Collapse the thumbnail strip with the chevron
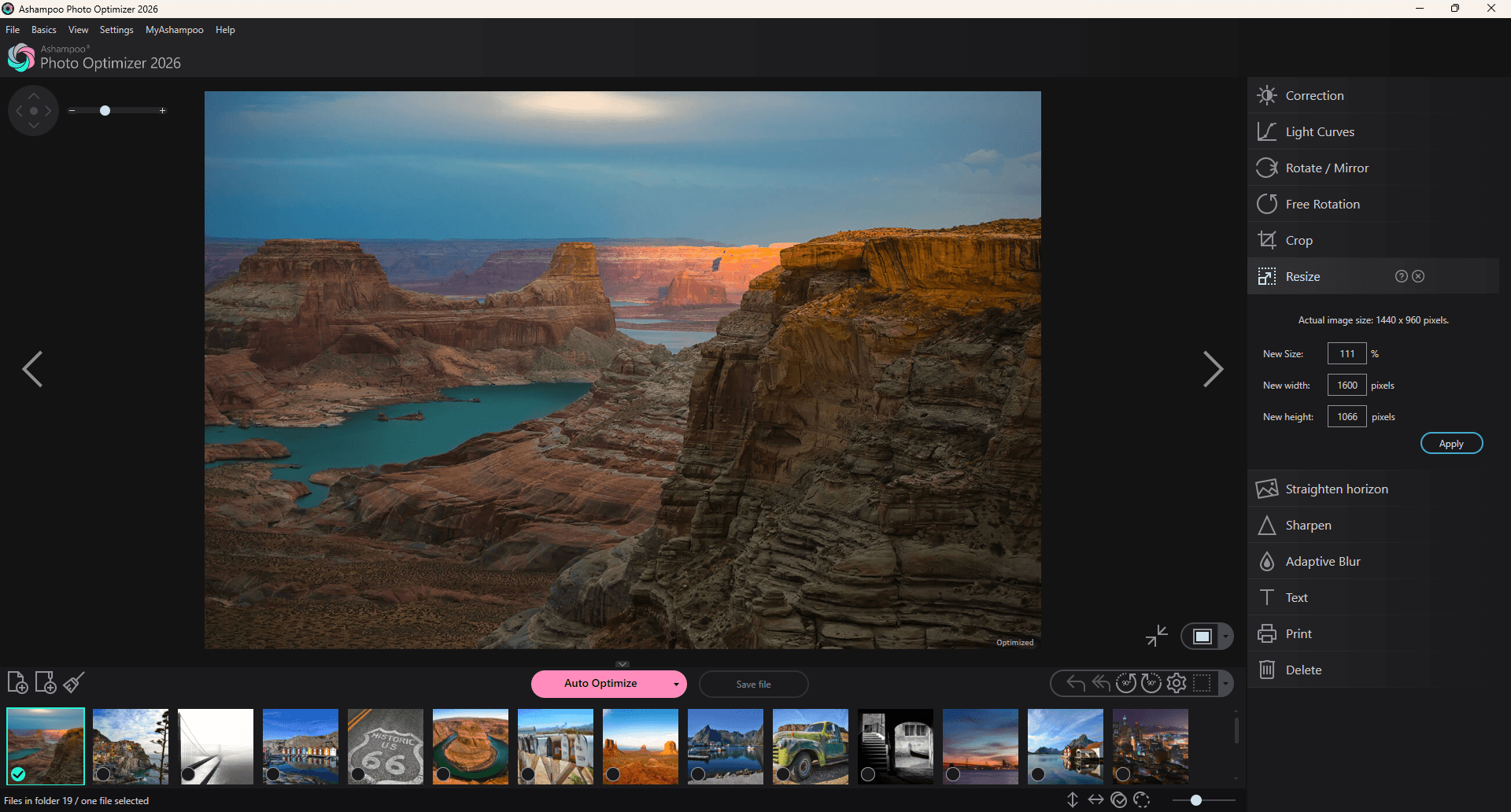This screenshot has width=1511, height=812. (623, 664)
